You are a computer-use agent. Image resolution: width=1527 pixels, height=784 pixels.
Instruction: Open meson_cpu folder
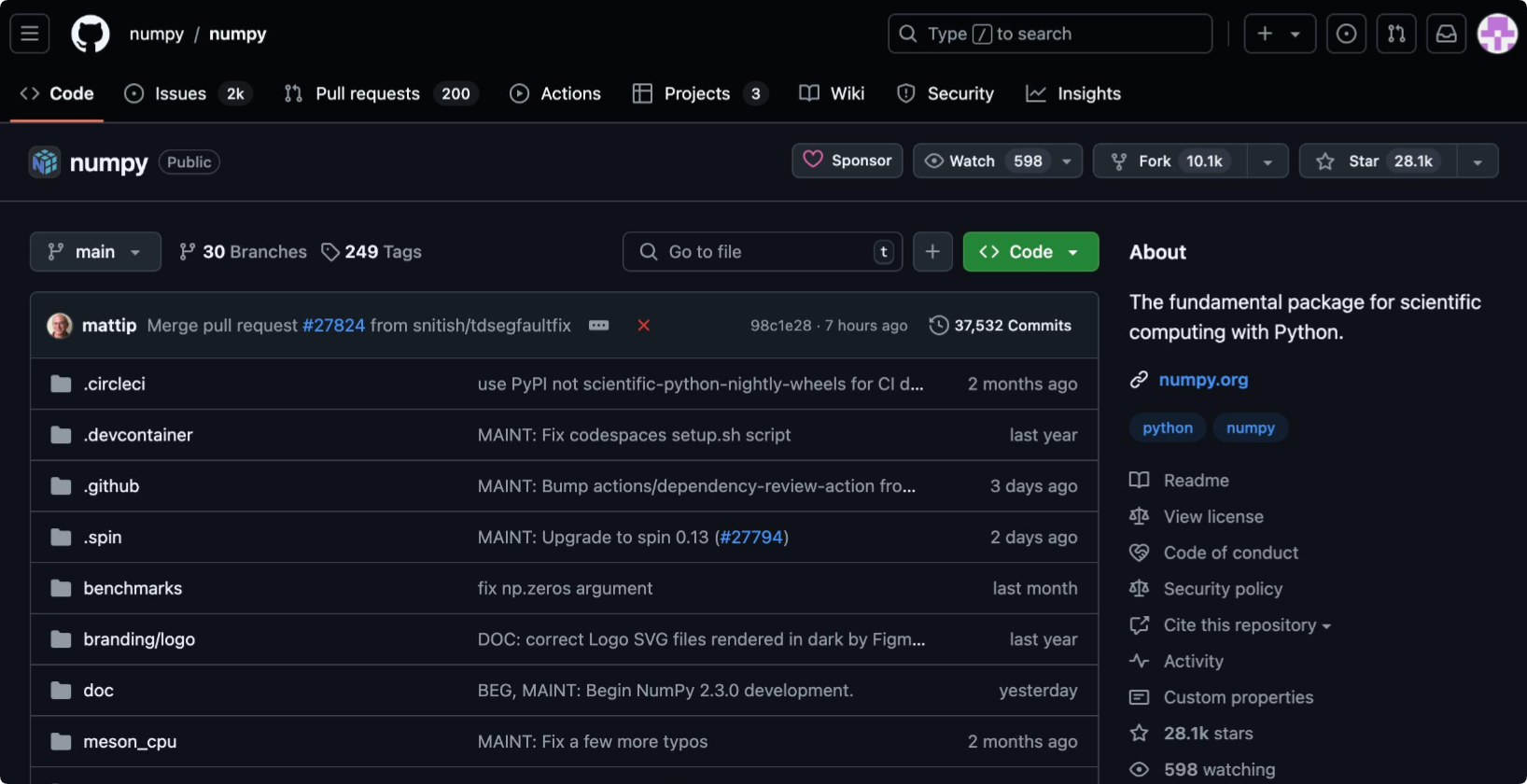[x=130, y=742]
